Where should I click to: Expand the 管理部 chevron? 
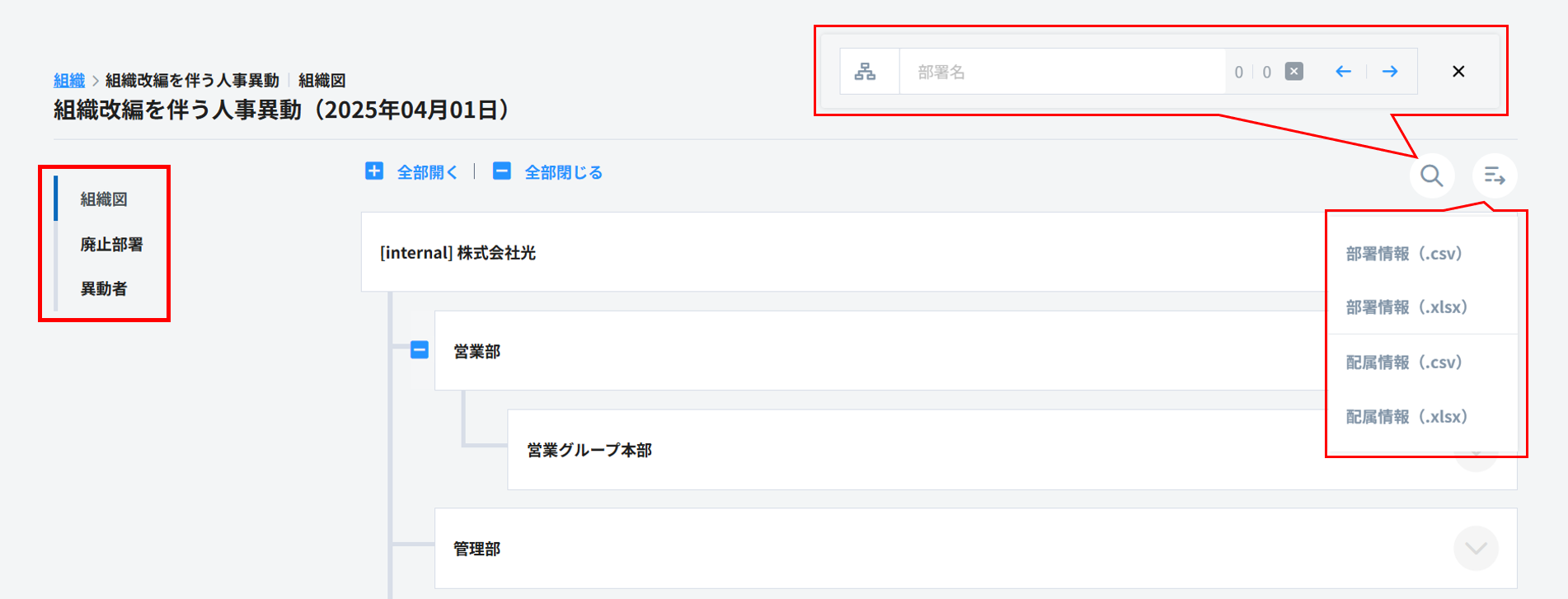tap(1476, 548)
